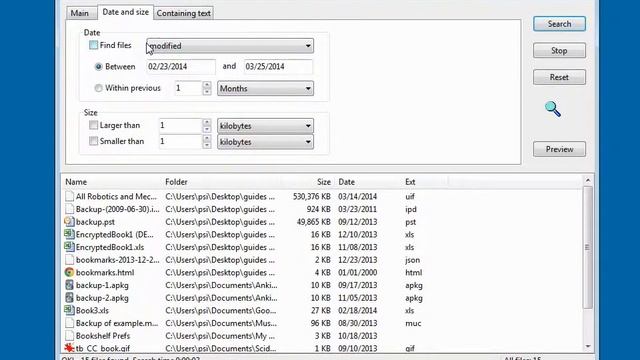Click the 96 KB size cell
This screenshot has width=640, height=360.
[320, 323]
